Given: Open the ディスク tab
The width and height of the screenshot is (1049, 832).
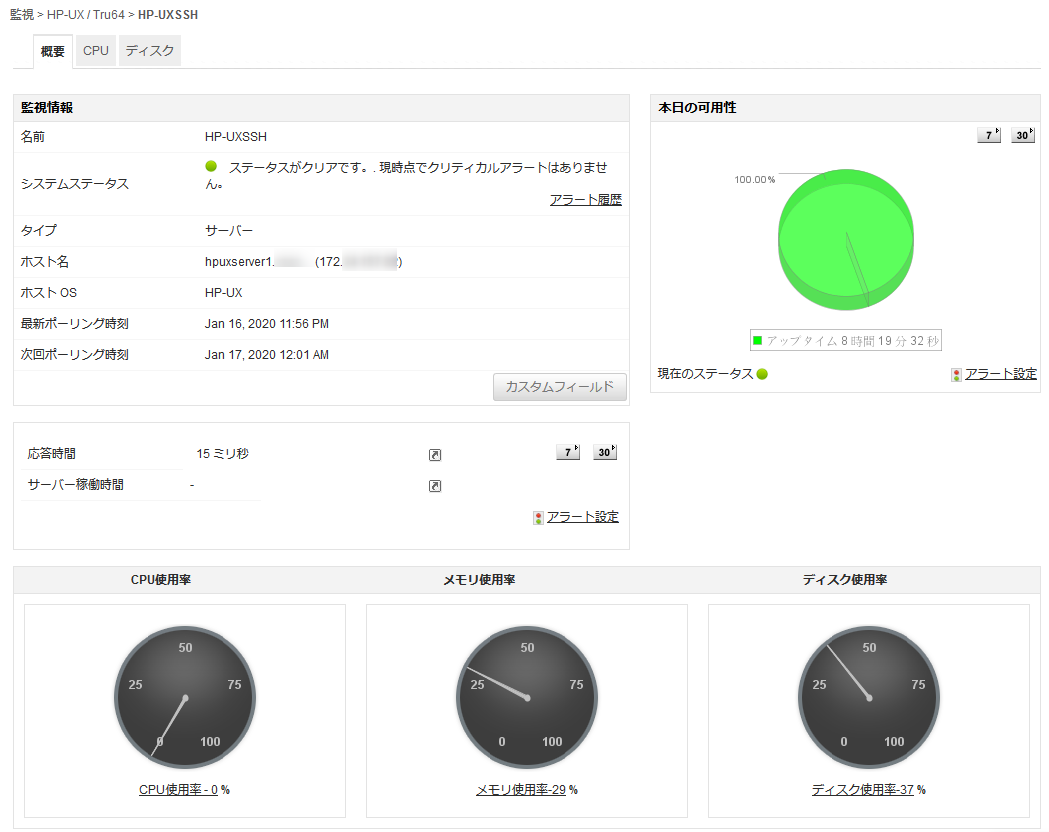Looking at the screenshot, I should [x=149, y=51].
